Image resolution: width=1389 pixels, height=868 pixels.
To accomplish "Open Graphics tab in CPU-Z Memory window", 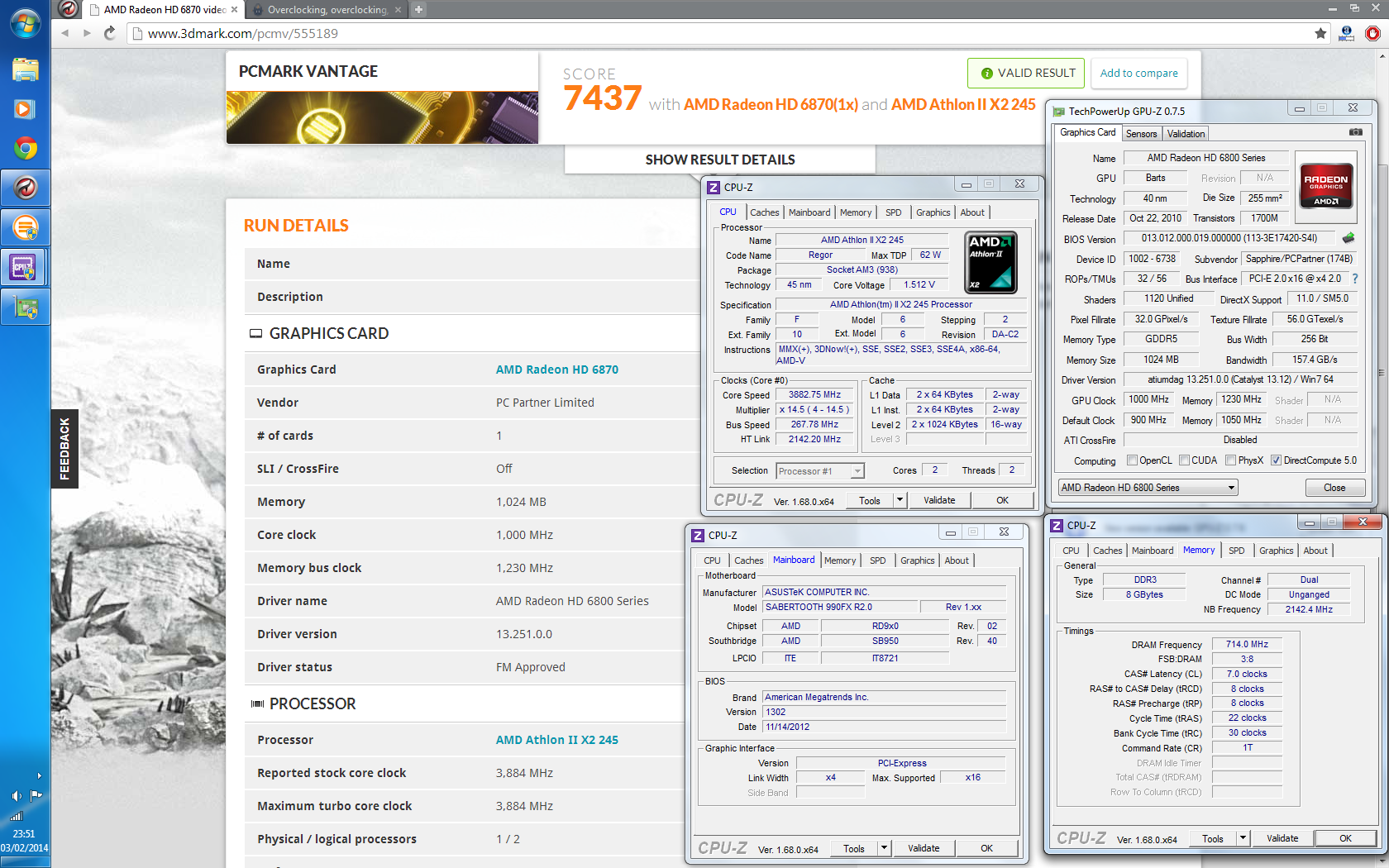I will click(1276, 551).
